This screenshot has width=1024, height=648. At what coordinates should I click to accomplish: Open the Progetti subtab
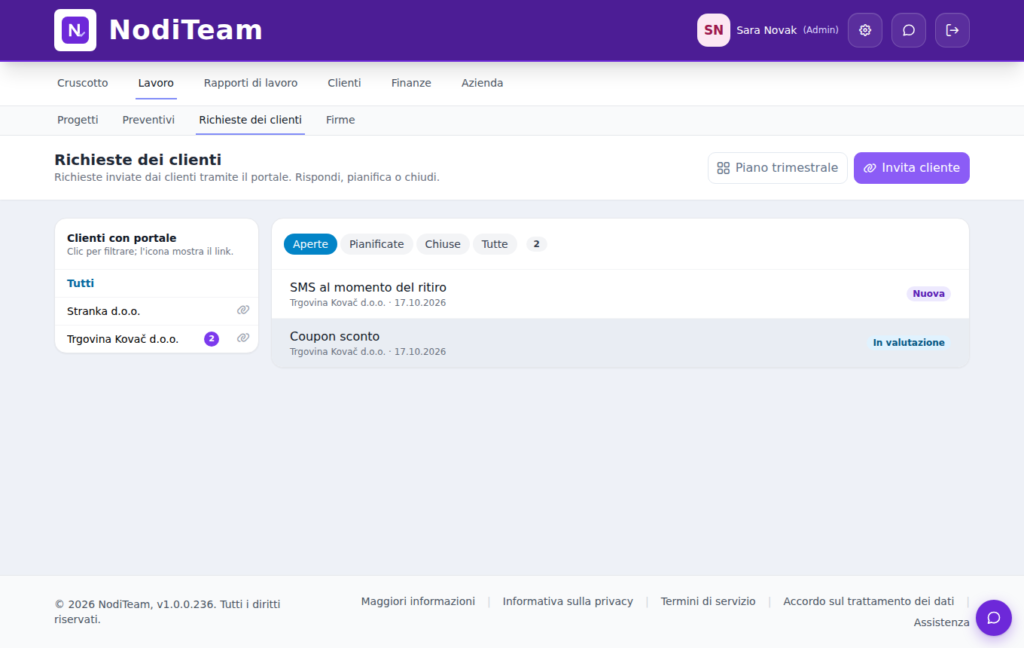78,120
